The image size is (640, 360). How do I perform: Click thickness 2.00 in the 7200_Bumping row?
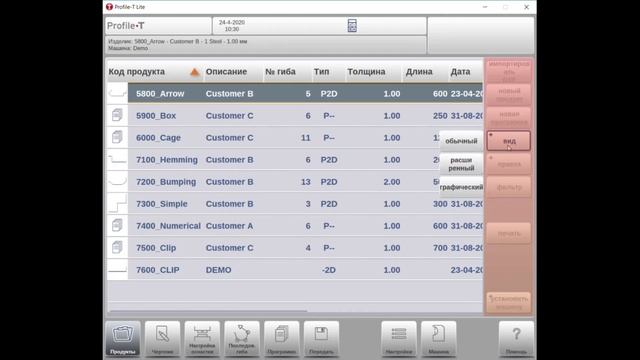tap(391, 182)
